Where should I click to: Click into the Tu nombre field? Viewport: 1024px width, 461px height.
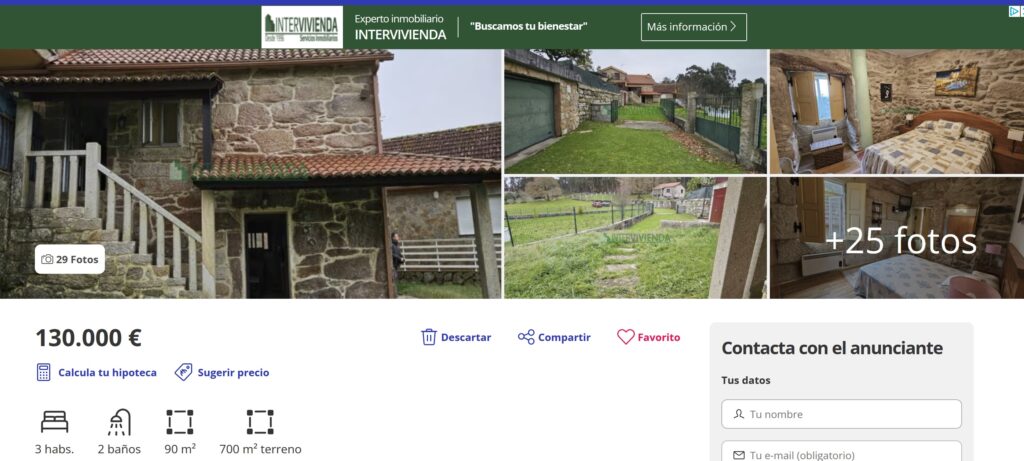click(x=841, y=414)
